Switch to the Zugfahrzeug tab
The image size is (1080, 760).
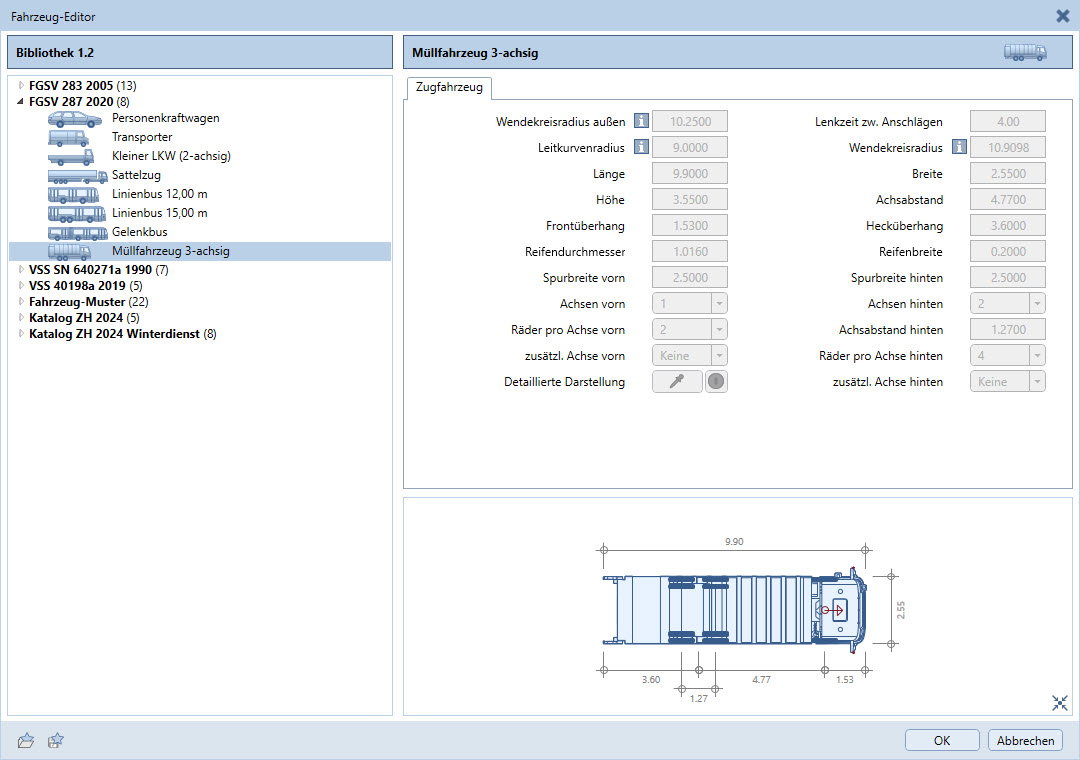pos(449,88)
